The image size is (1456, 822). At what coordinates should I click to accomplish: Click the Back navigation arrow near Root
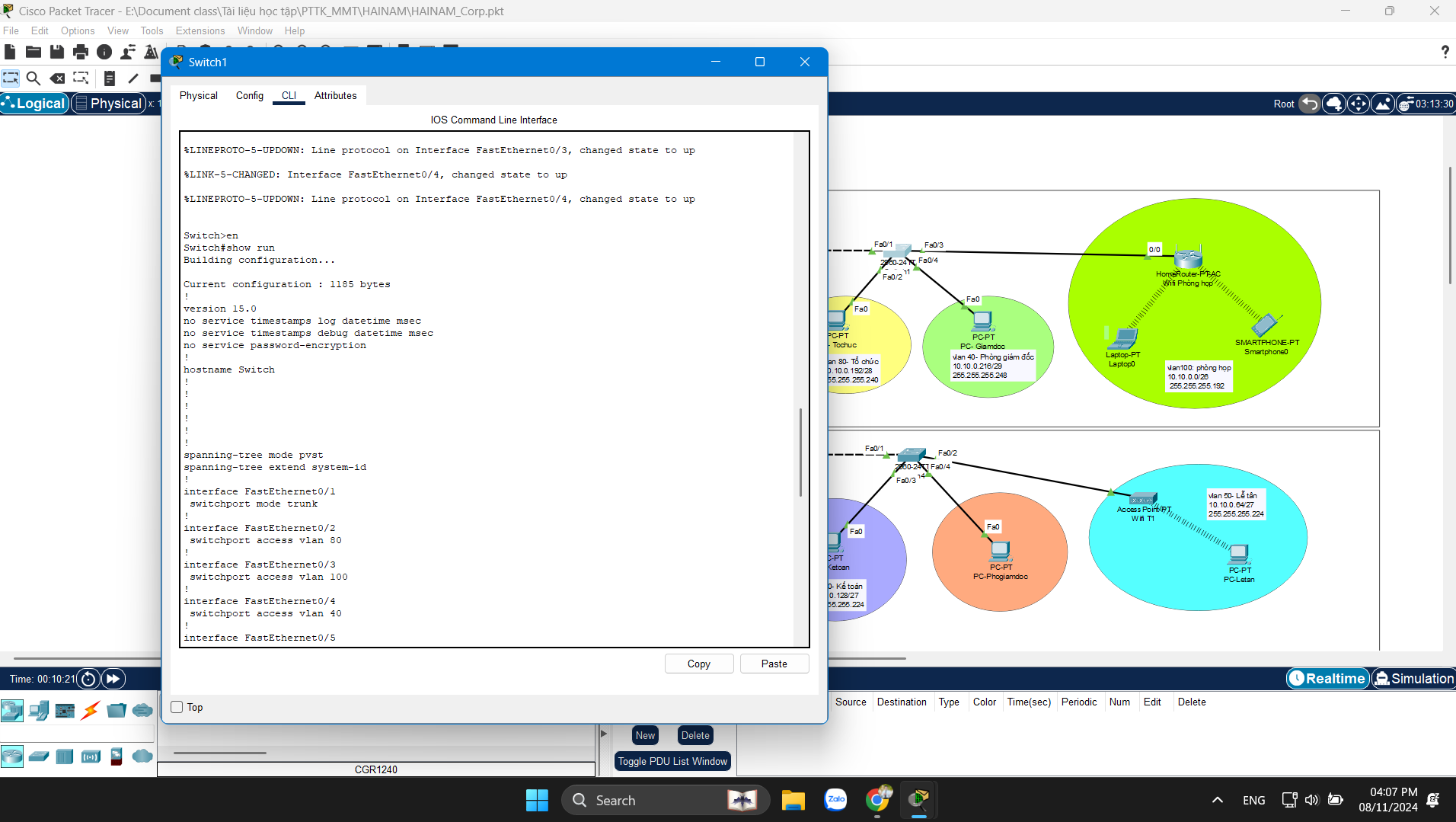1309,104
